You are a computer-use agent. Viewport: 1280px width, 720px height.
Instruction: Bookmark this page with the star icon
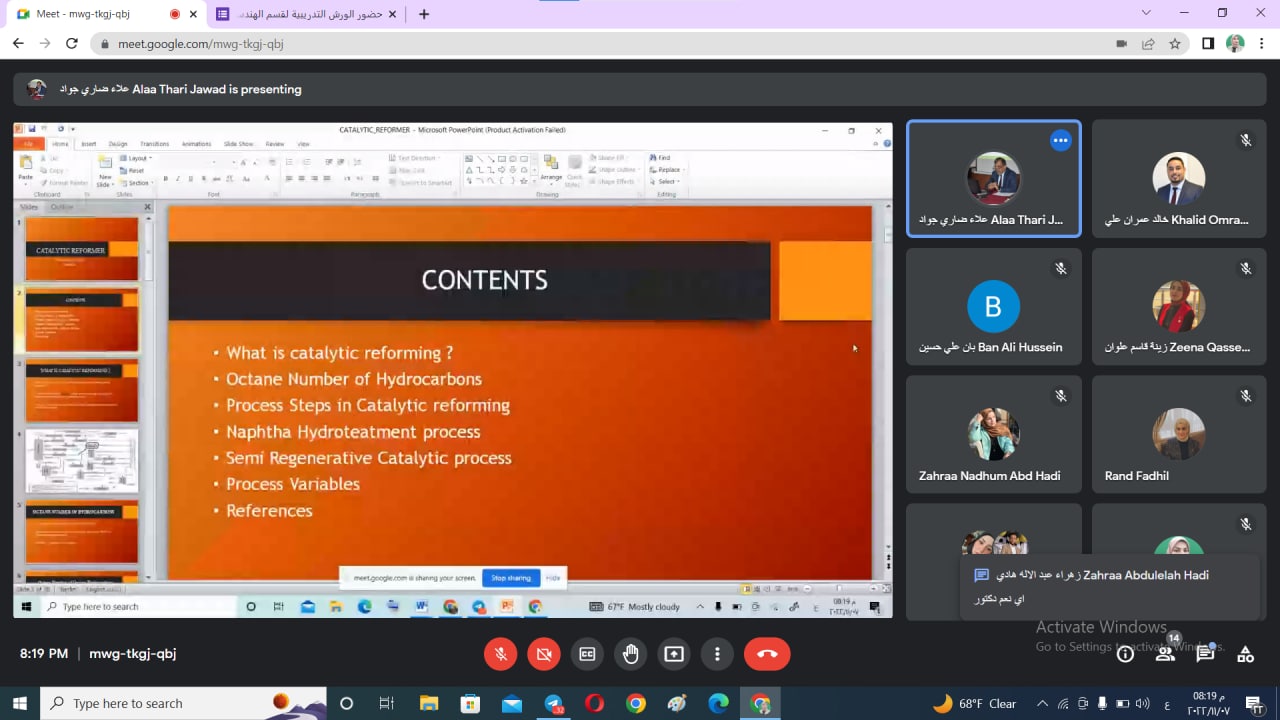[x=1175, y=44]
